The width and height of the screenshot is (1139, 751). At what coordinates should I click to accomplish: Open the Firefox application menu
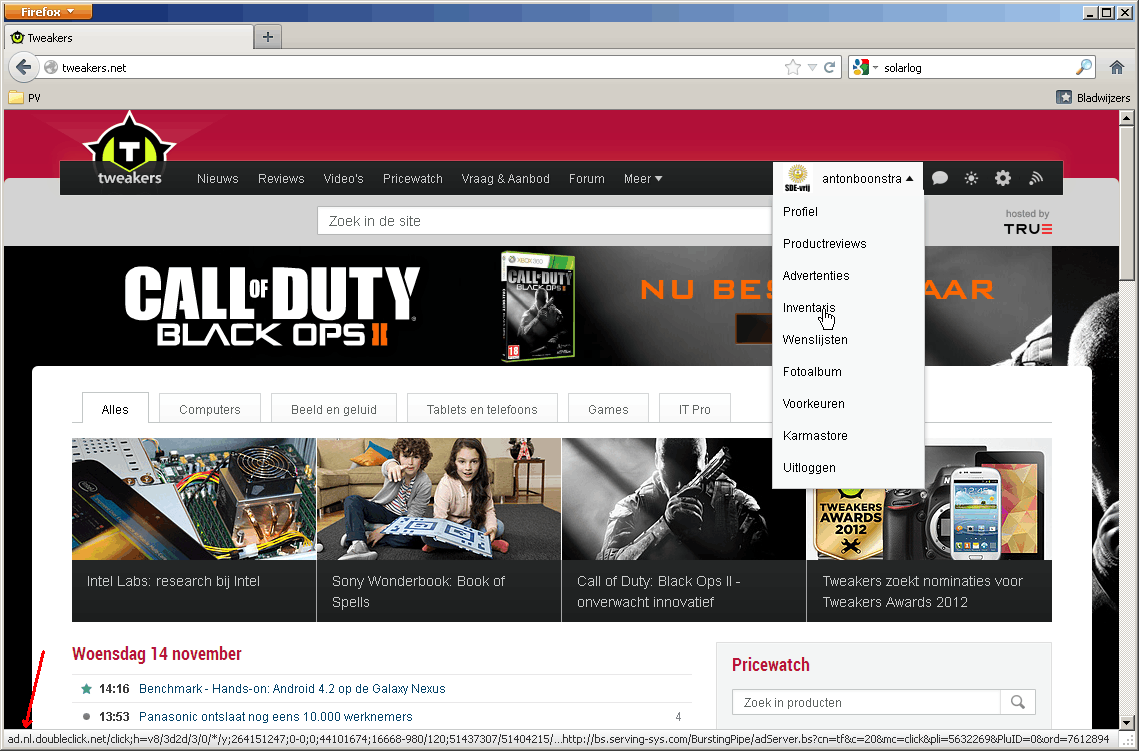48,12
